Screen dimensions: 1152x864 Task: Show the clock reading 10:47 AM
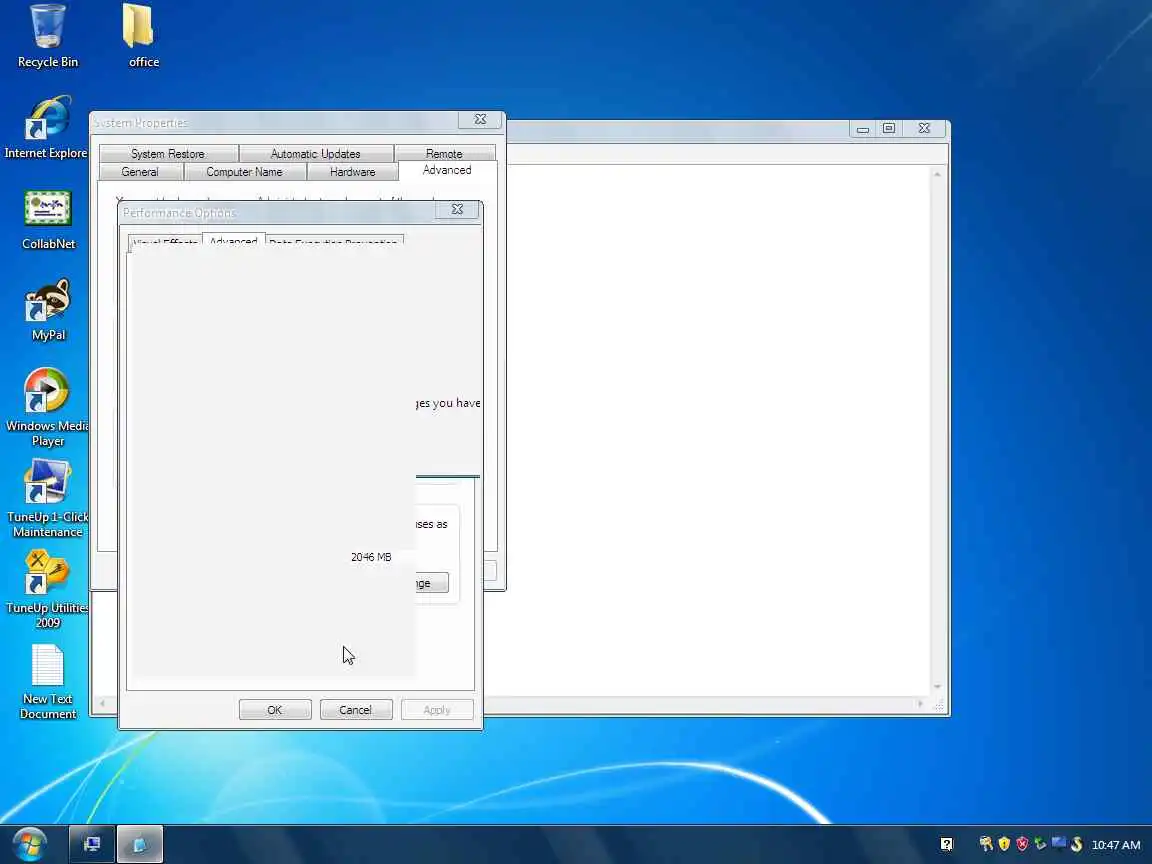coord(1115,845)
